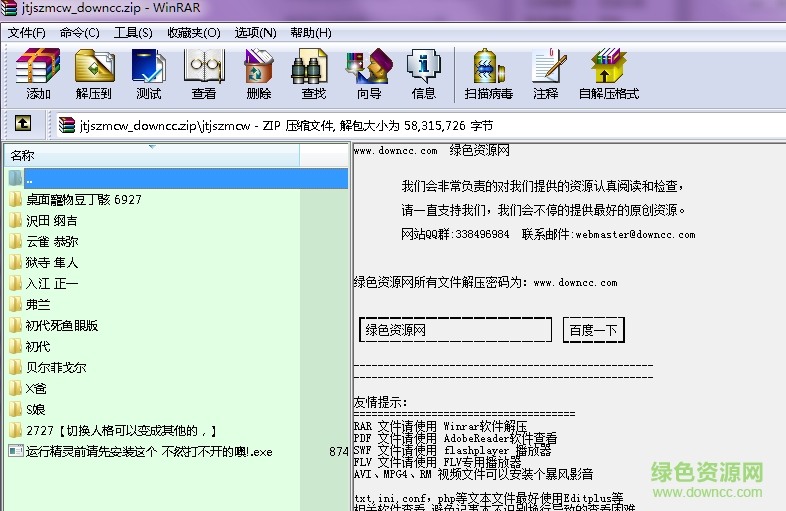The height and width of the screenshot is (511, 786).
Task: Click the 874 size value of the exe file
Action: tap(339, 451)
